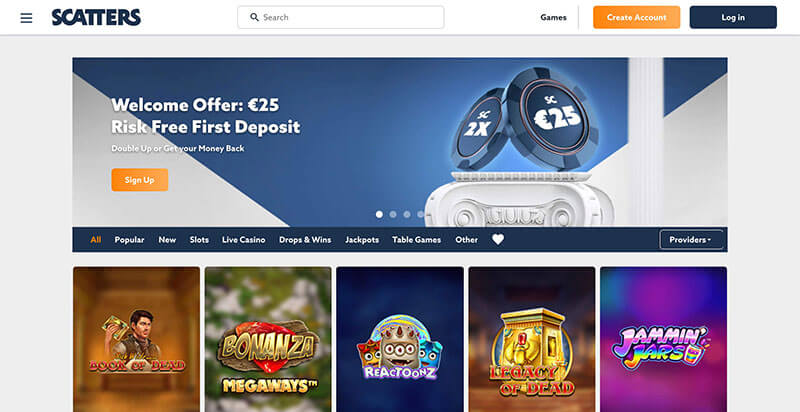The width and height of the screenshot is (800, 412).
Task: Select the first carousel dot
Action: pos(379,214)
